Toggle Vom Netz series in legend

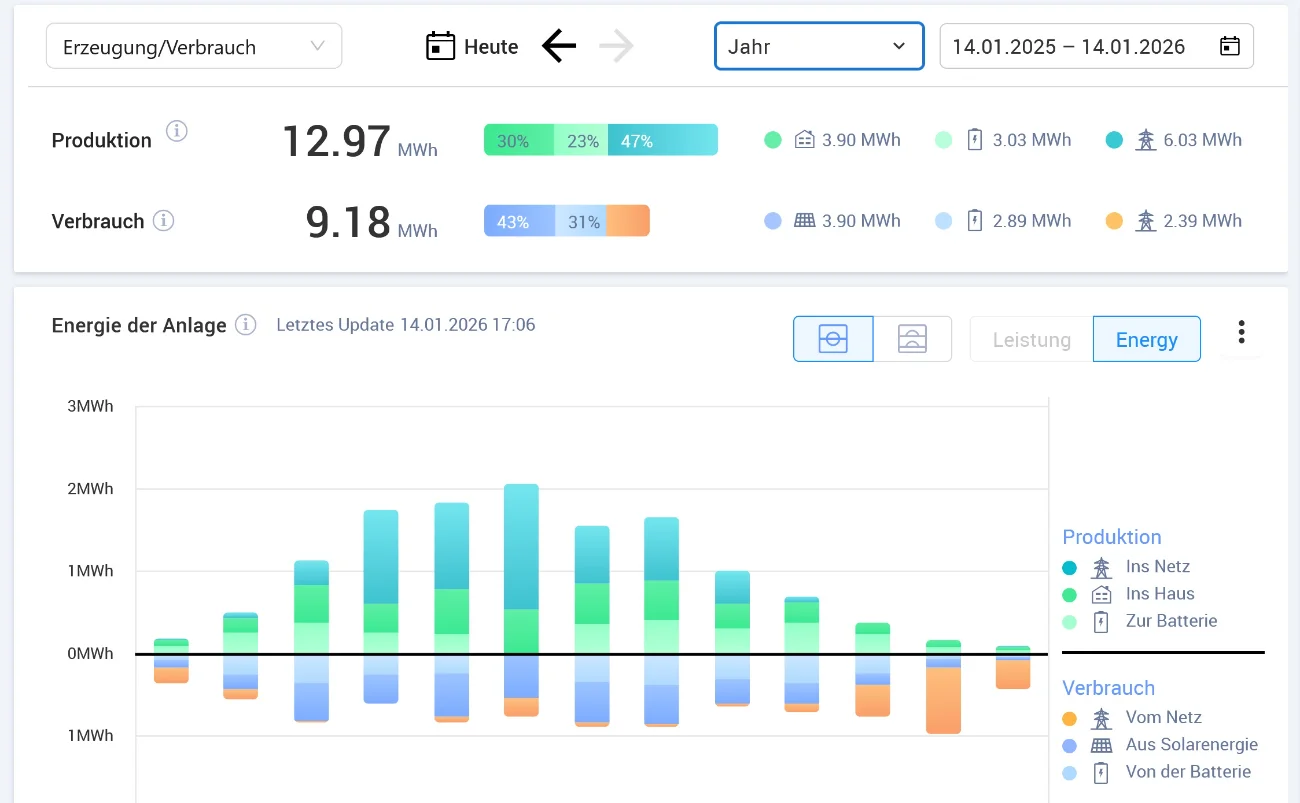(1163, 718)
